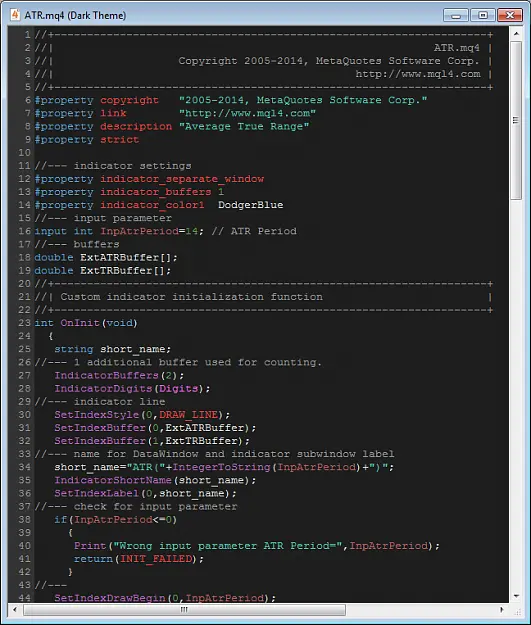This screenshot has height=625, width=531.
Task: Click the vertical scrollbar up arrow
Action: [516, 34]
